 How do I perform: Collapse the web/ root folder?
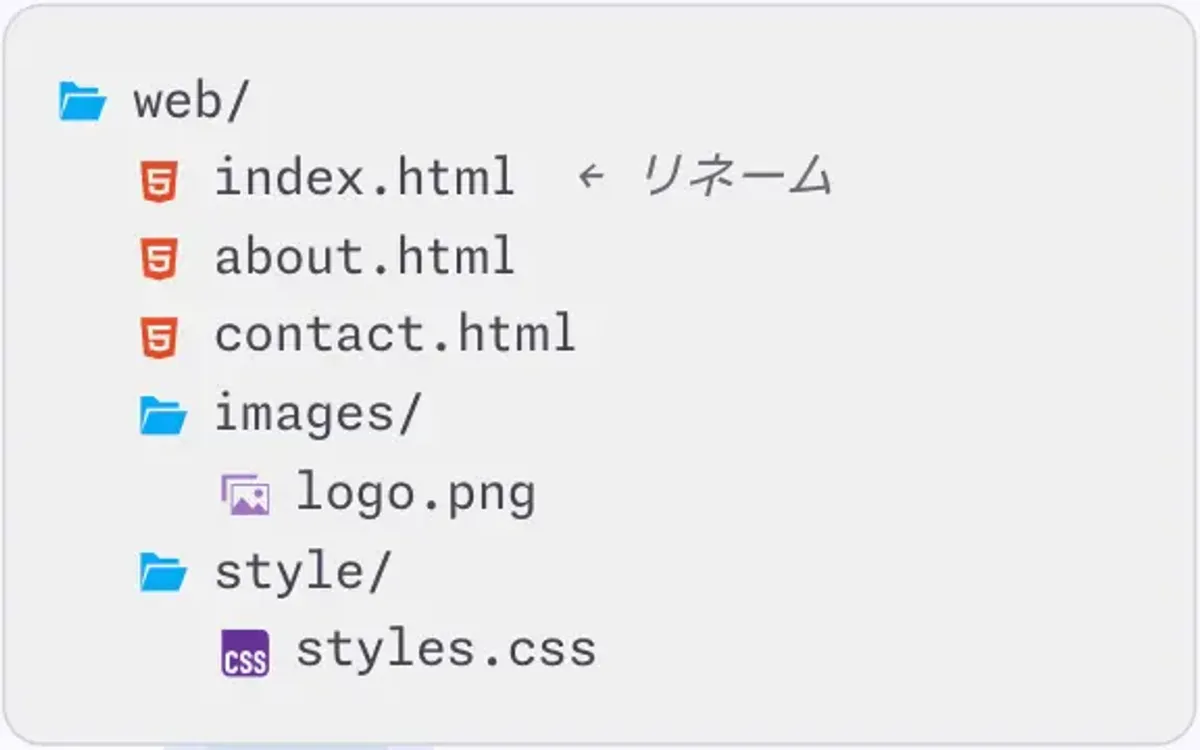189,101
